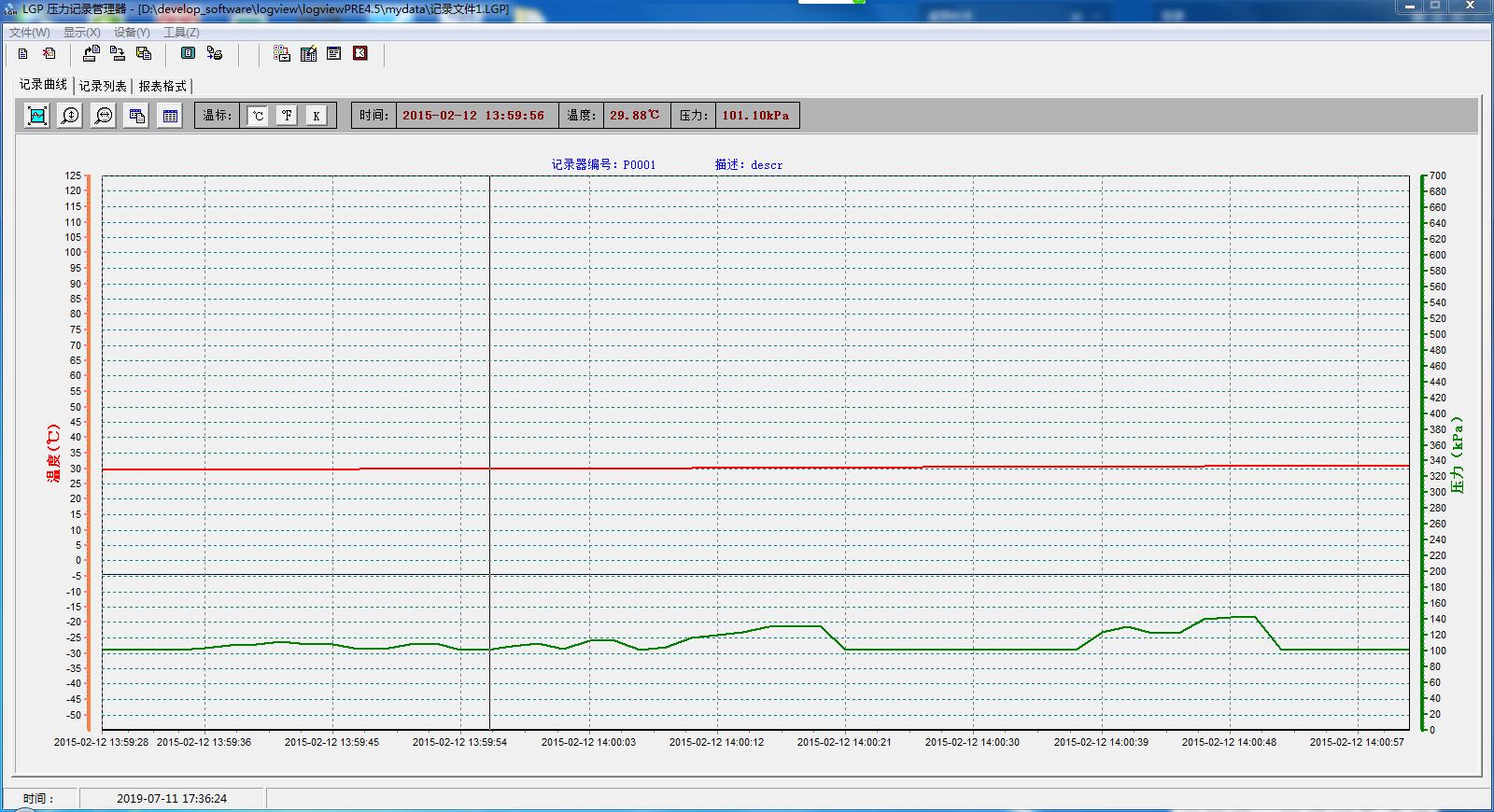Viewport: 1494px width, 812px height.
Task: Click the copy chart icon in chart toolbar
Action: [136, 116]
